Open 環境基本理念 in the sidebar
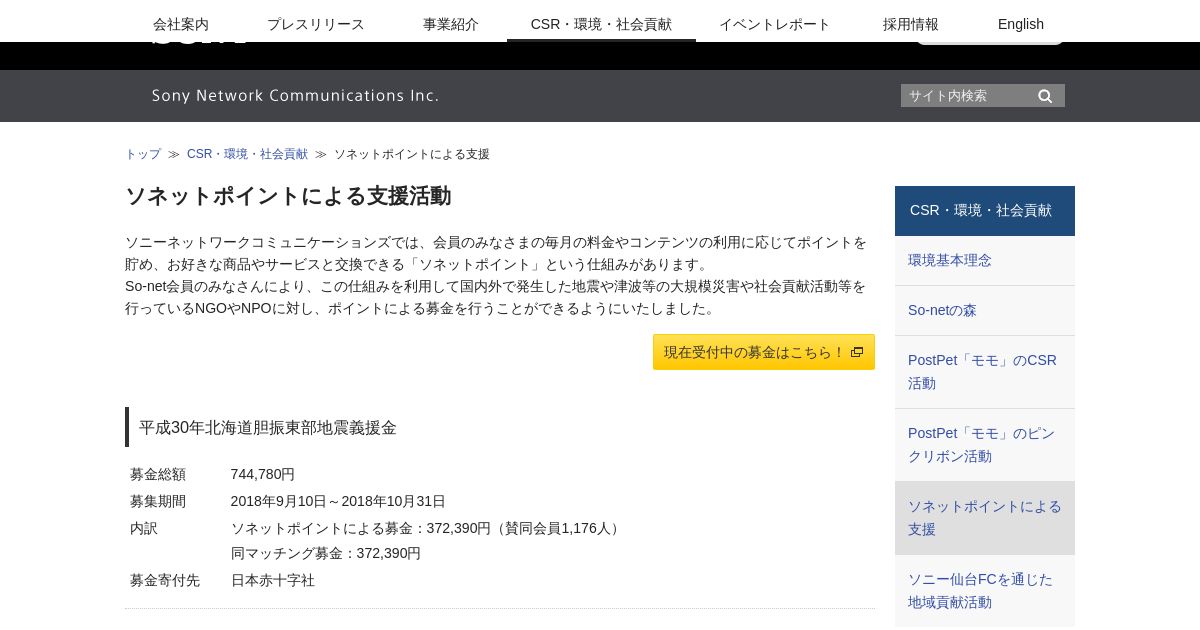 point(985,261)
